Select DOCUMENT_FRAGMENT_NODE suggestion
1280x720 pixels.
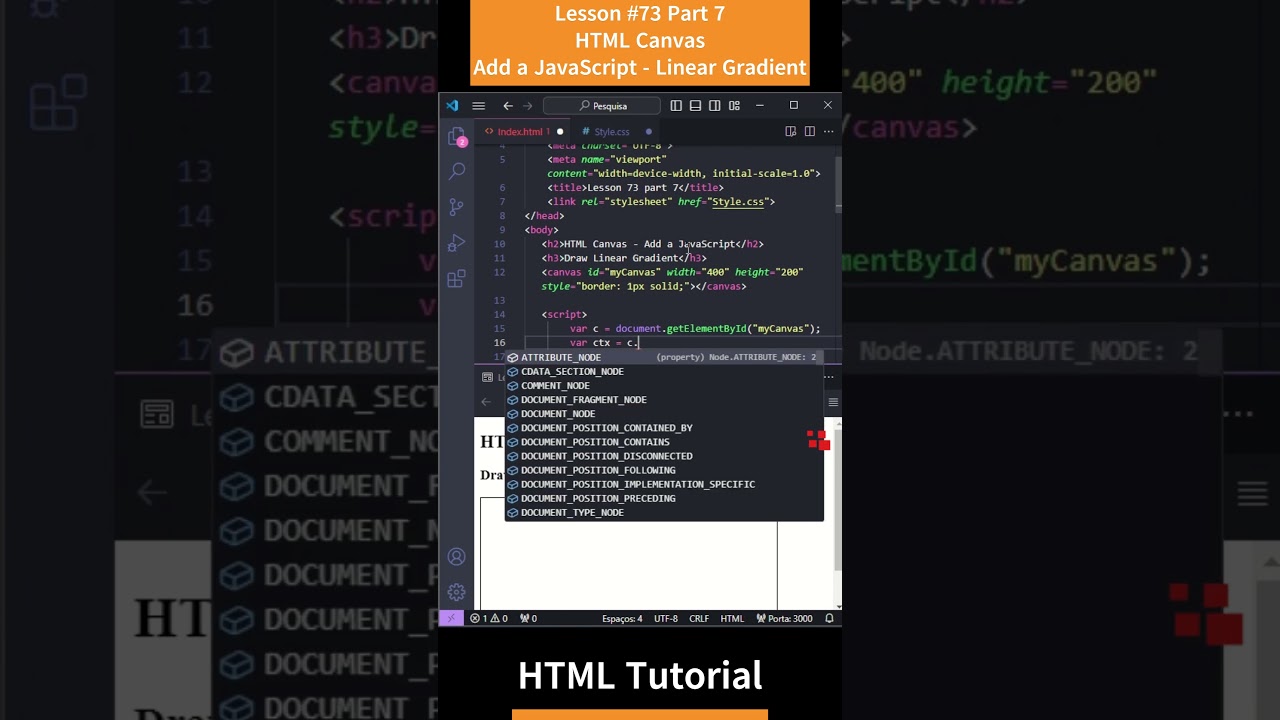click(x=664, y=399)
